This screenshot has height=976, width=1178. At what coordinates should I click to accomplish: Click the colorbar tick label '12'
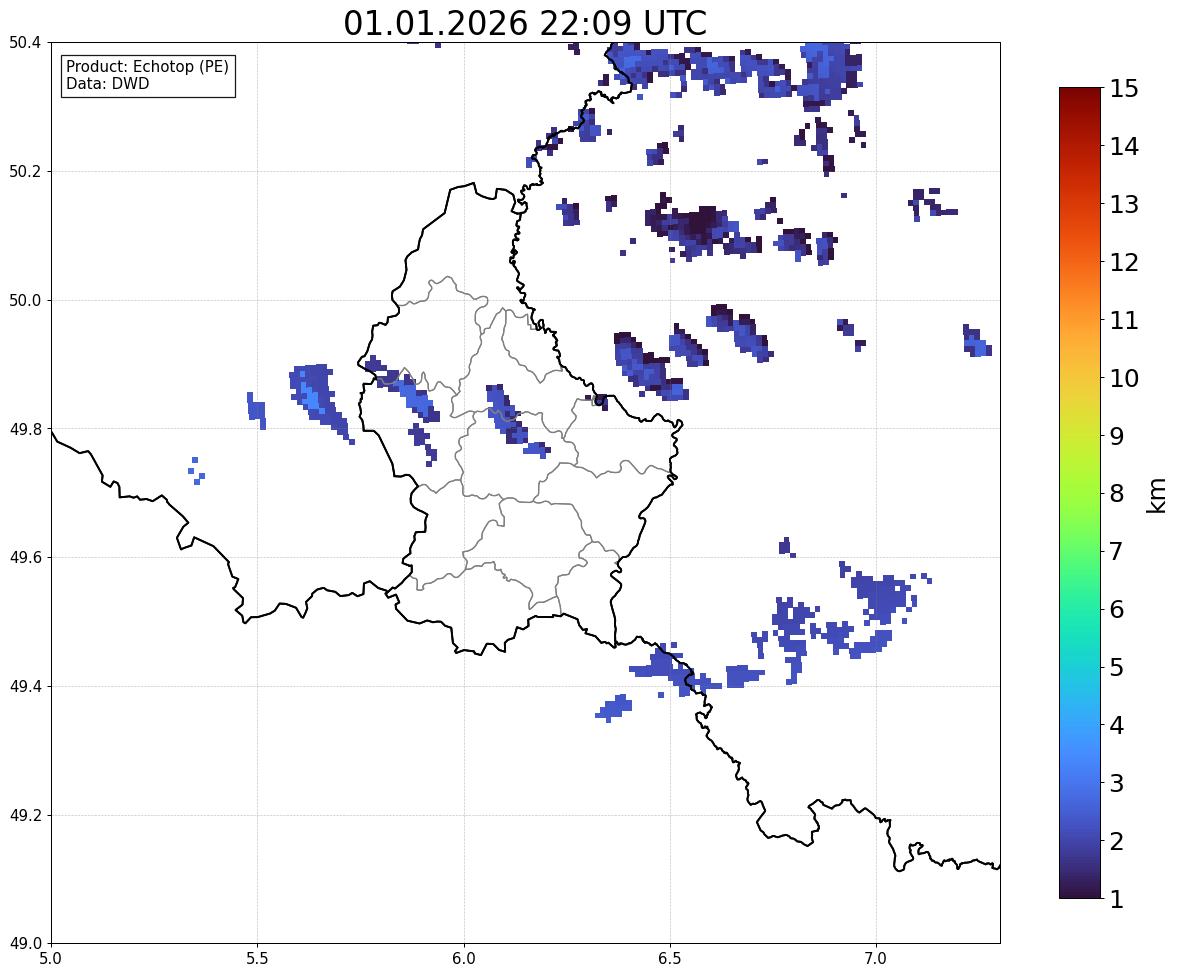pyautogui.click(x=1124, y=262)
